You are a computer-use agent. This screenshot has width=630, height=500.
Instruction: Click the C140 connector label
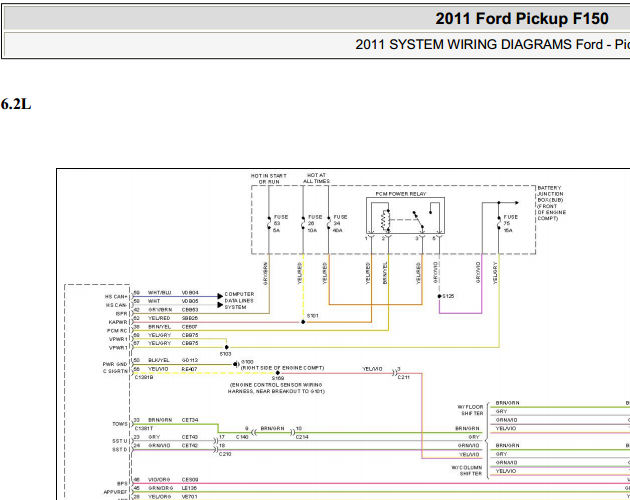click(x=242, y=437)
